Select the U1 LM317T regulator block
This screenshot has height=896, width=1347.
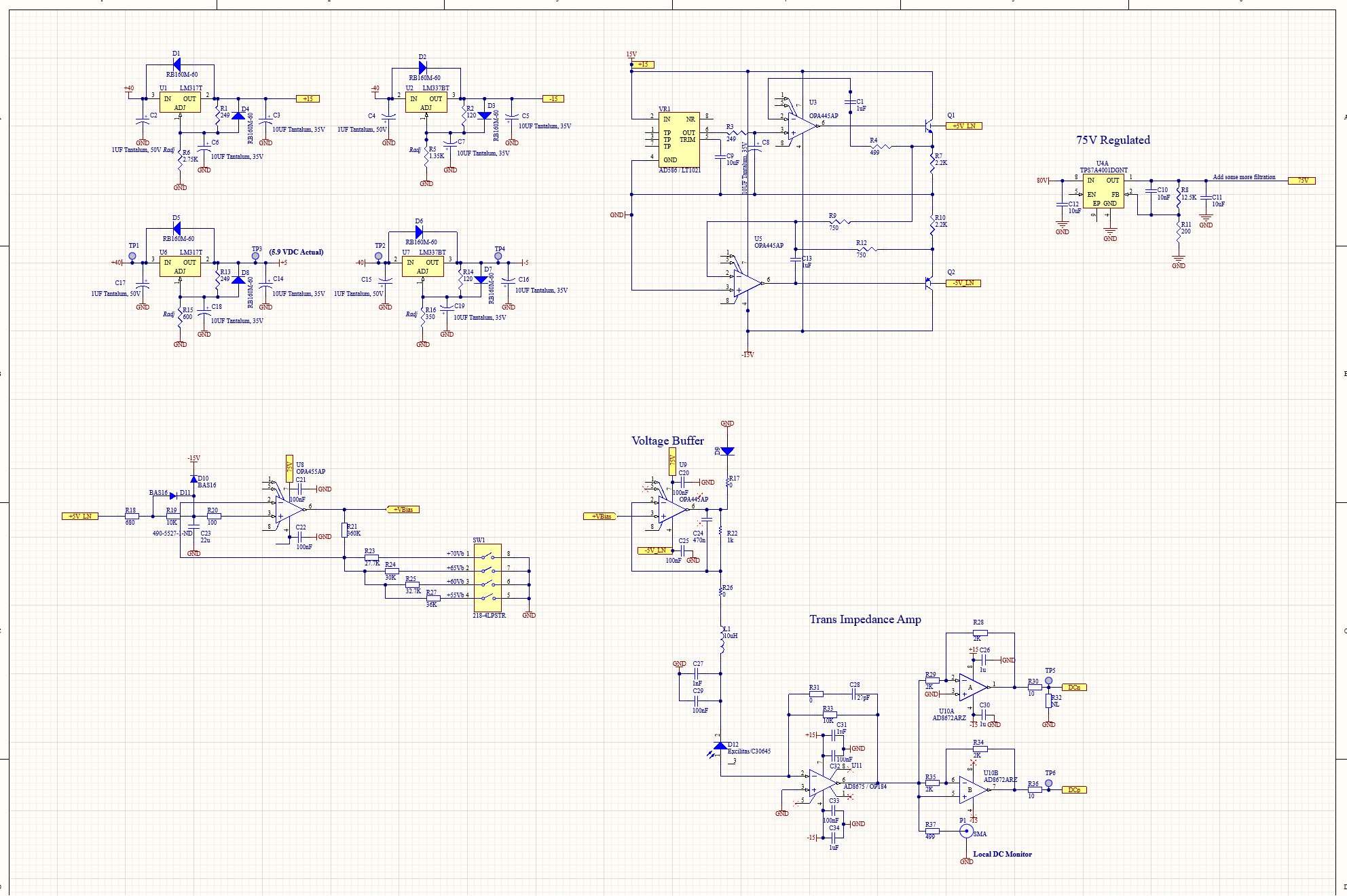pos(180,102)
